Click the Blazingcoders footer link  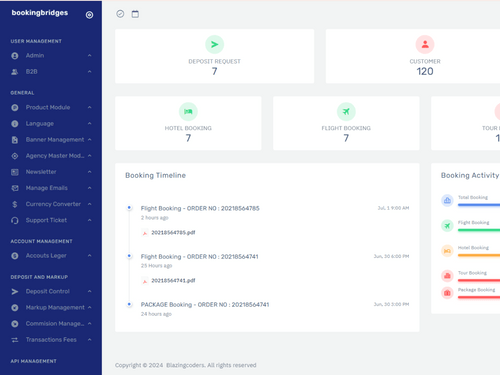[x=186, y=365]
